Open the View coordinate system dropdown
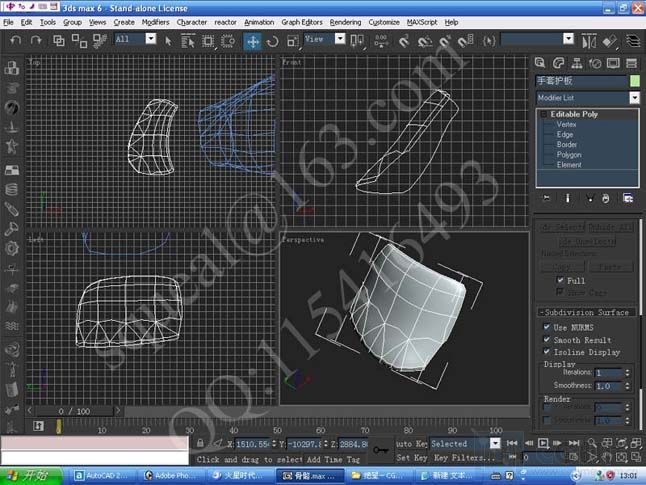 pyautogui.click(x=340, y=39)
